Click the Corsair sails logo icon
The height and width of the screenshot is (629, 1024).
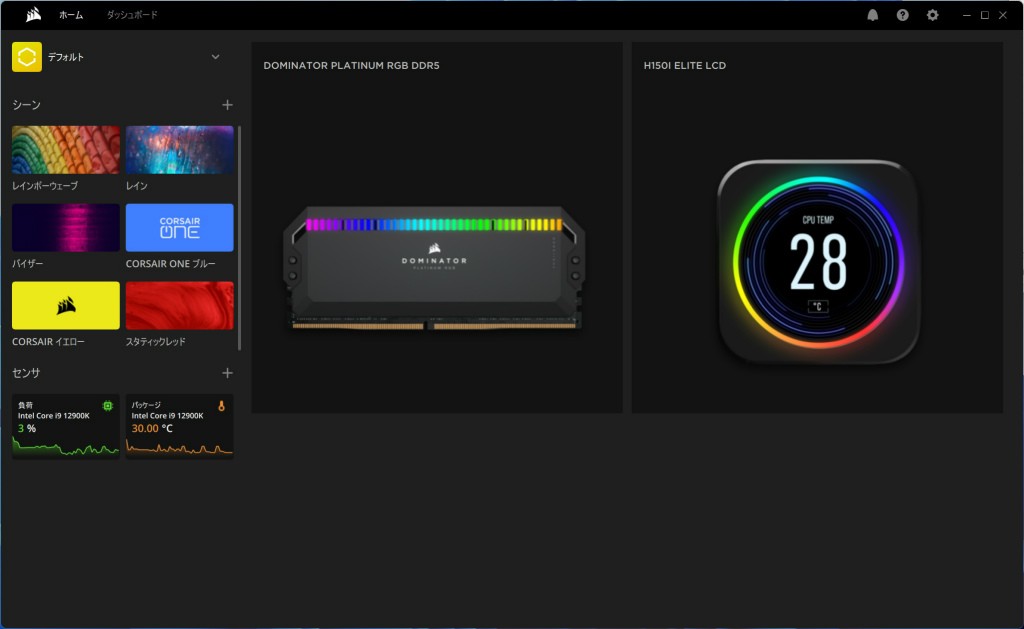click(33, 15)
